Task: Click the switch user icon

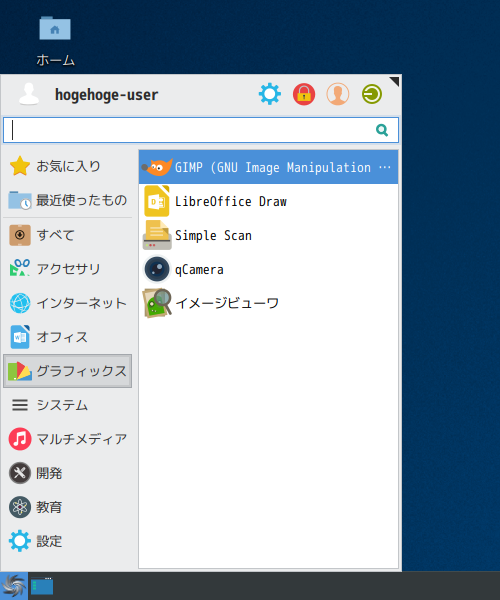Action: click(338, 94)
